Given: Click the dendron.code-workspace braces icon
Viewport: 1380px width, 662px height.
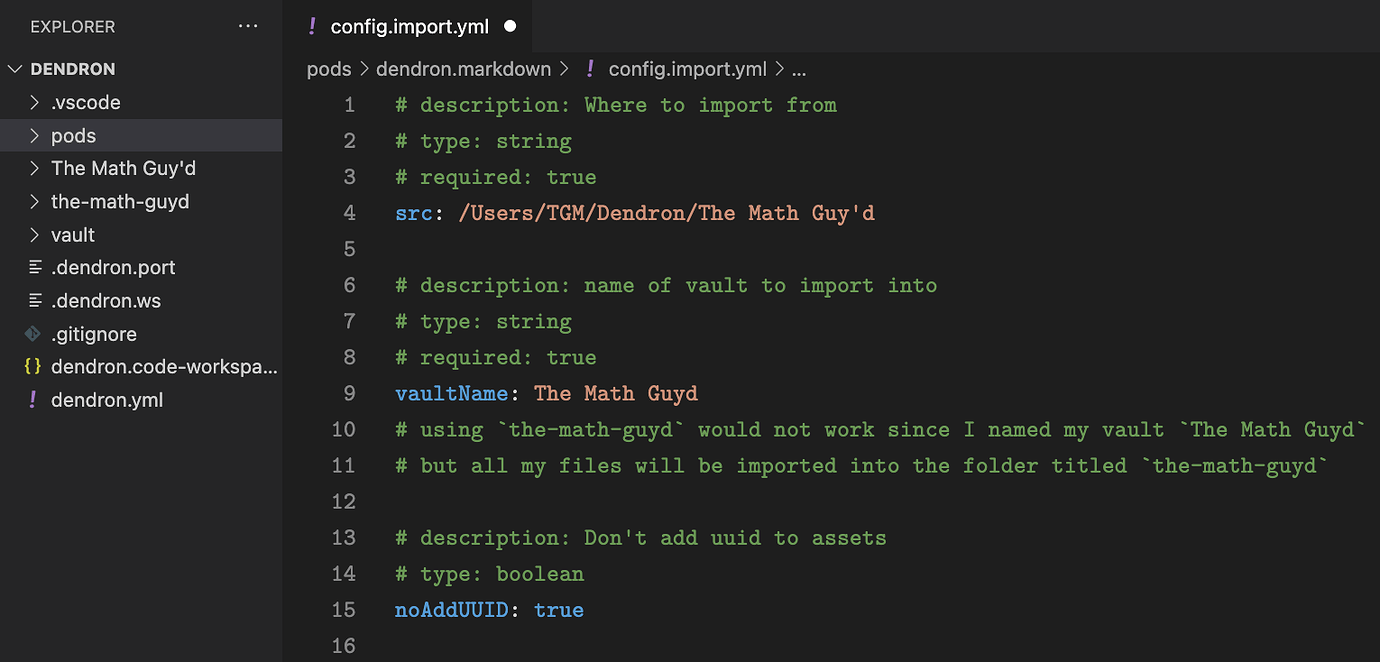Looking at the screenshot, I should [33, 367].
